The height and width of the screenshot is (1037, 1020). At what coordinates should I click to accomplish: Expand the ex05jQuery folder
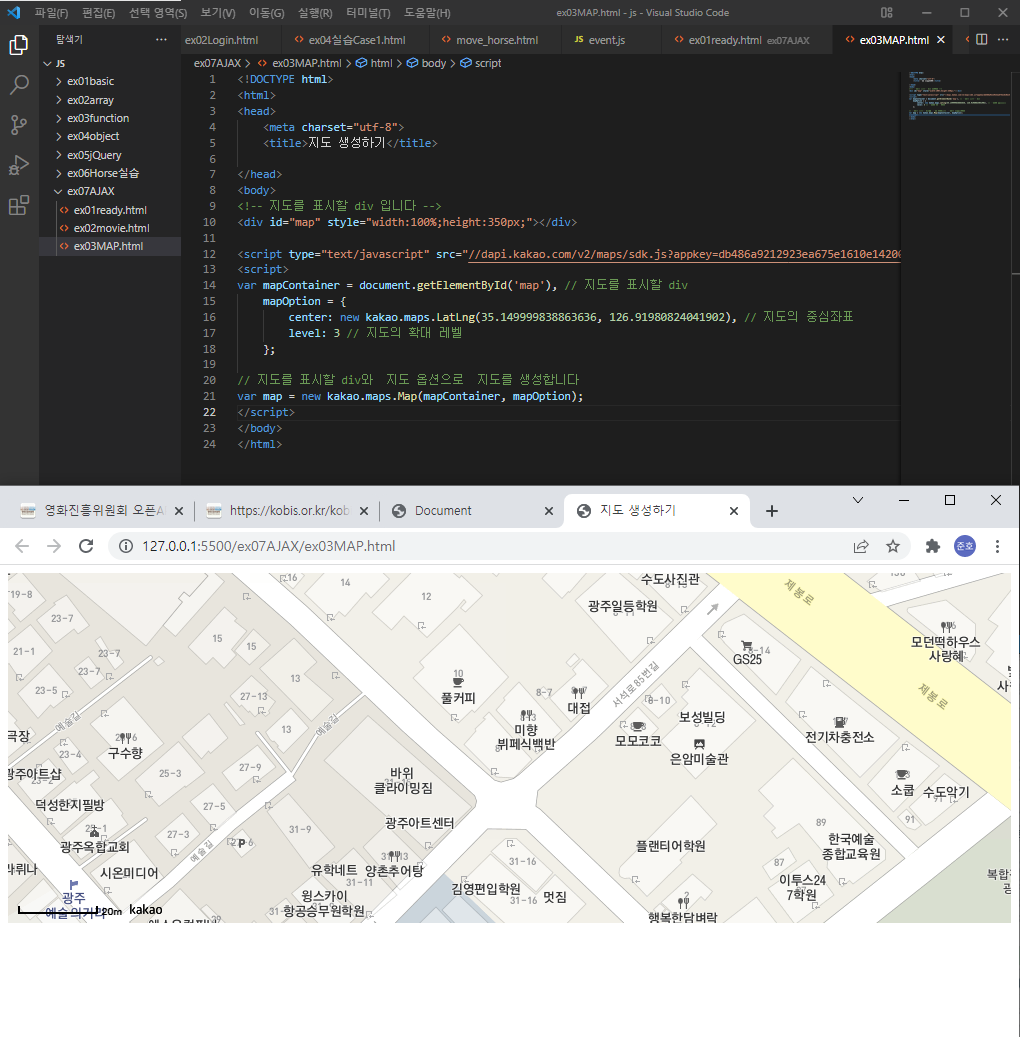[x=59, y=155]
